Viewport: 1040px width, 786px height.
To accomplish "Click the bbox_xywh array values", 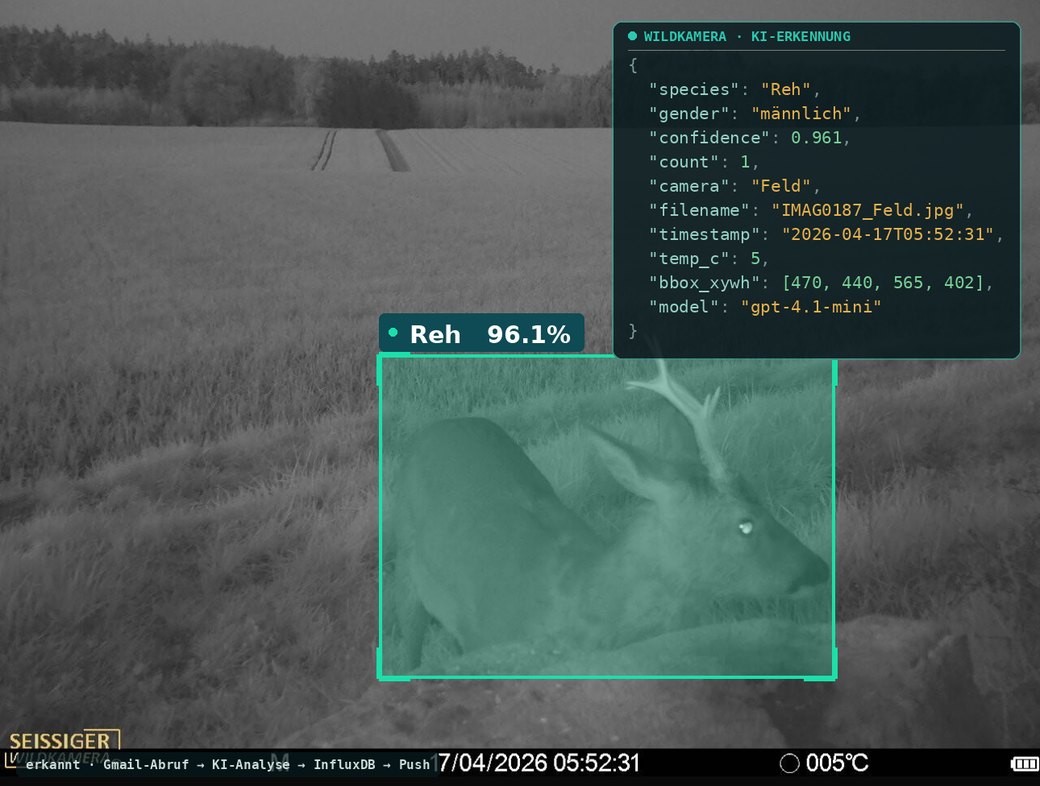I will coord(883,283).
